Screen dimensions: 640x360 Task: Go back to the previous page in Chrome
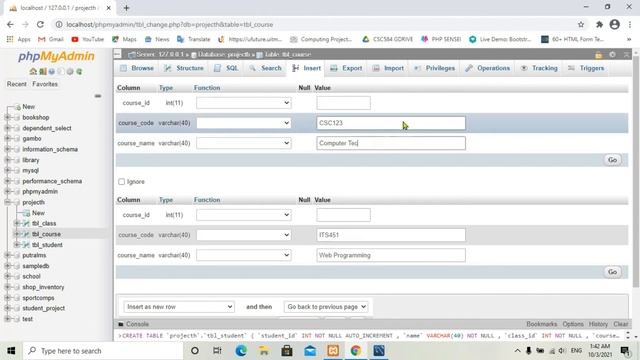(x=10, y=24)
